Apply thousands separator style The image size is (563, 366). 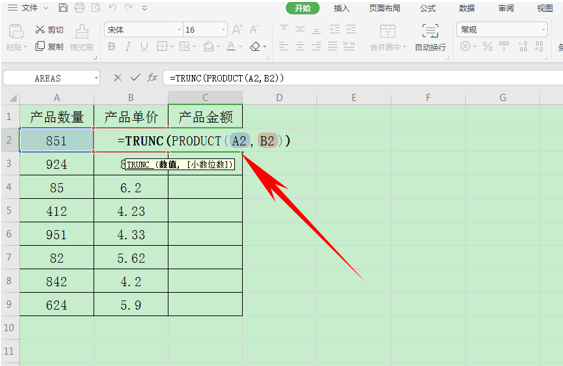504,46
